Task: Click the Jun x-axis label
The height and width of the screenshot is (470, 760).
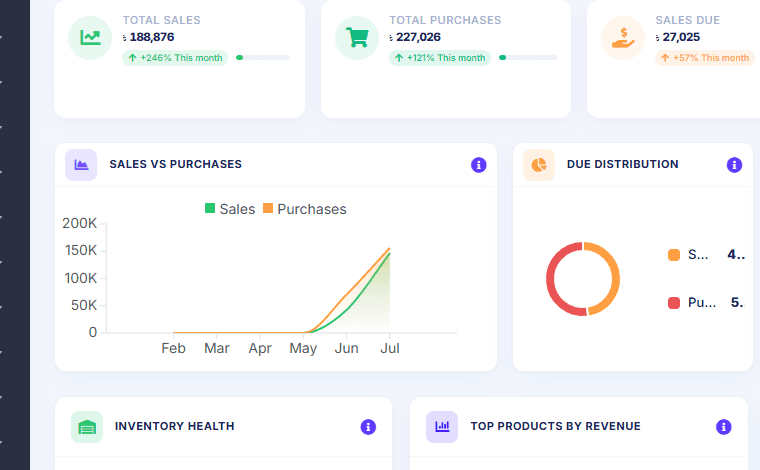Action: click(x=347, y=348)
